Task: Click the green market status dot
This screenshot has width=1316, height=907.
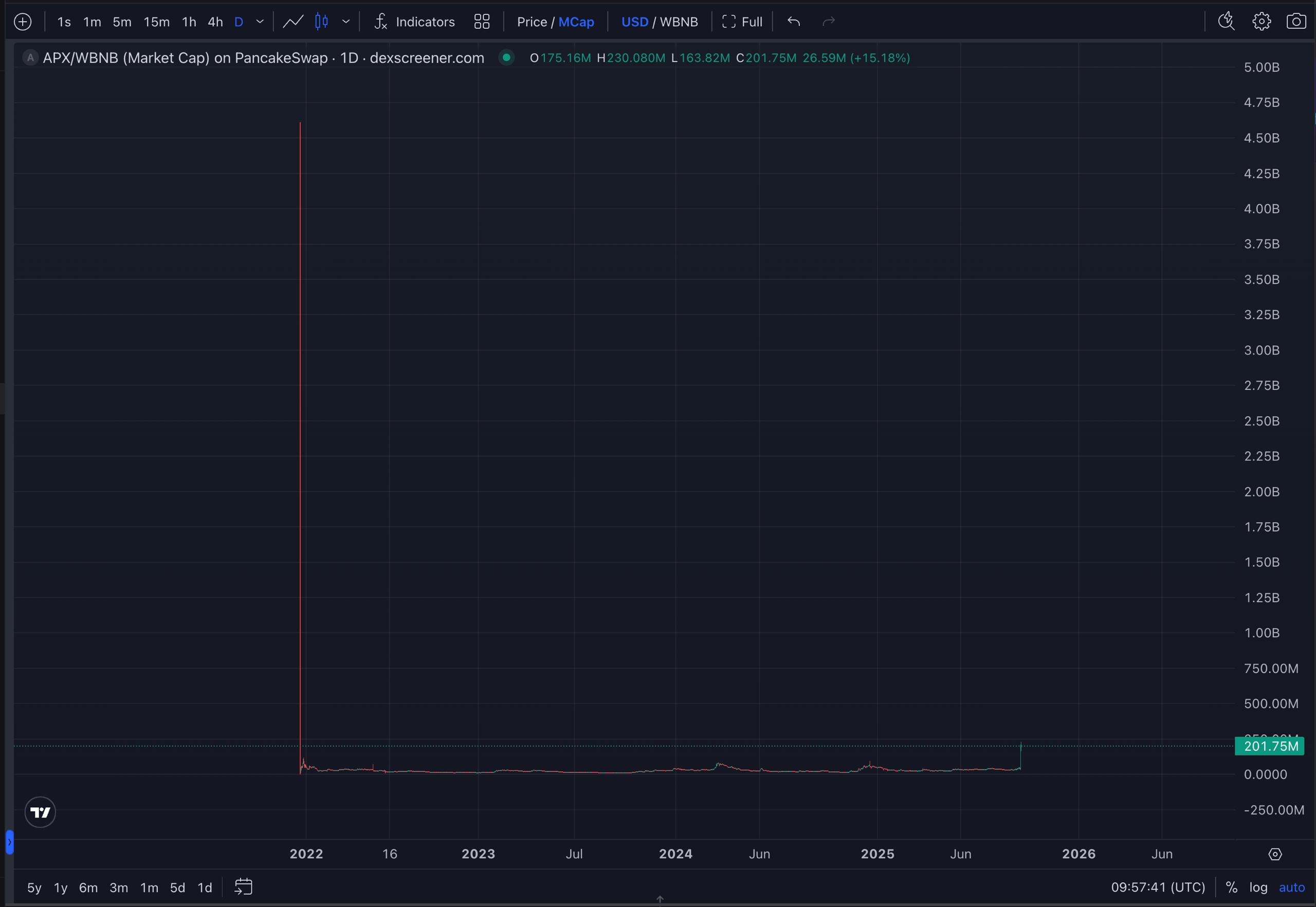Action: point(506,58)
